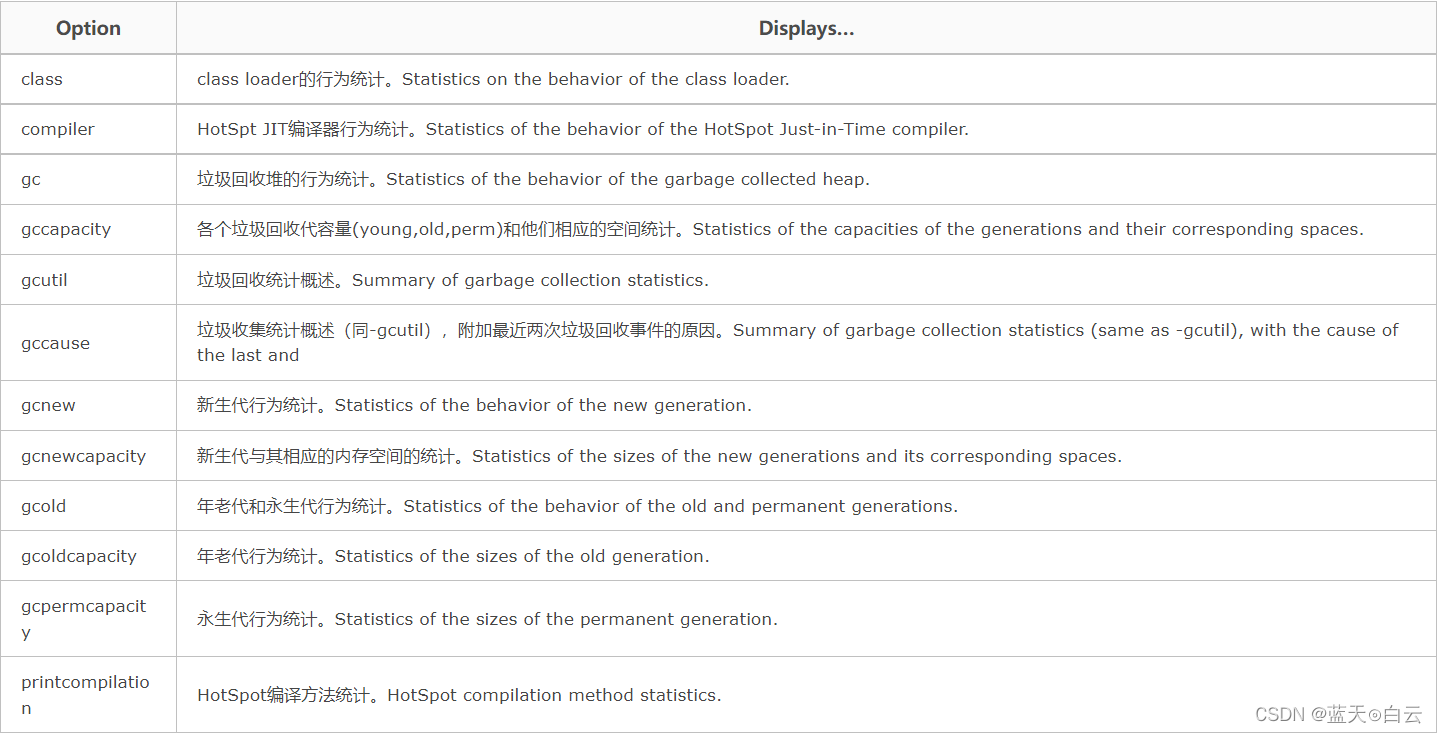Click the new generations sizes description
This screenshot has height=733, width=1437.
[x=659, y=456]
